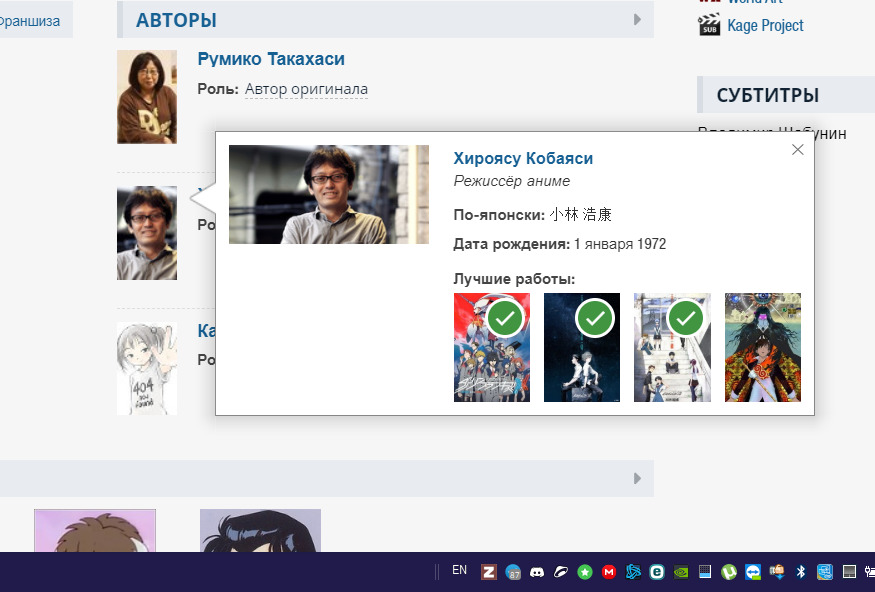Close the Хироясу Кобаяси popup
Screen dimensions: 875x592
click(797, 150)
